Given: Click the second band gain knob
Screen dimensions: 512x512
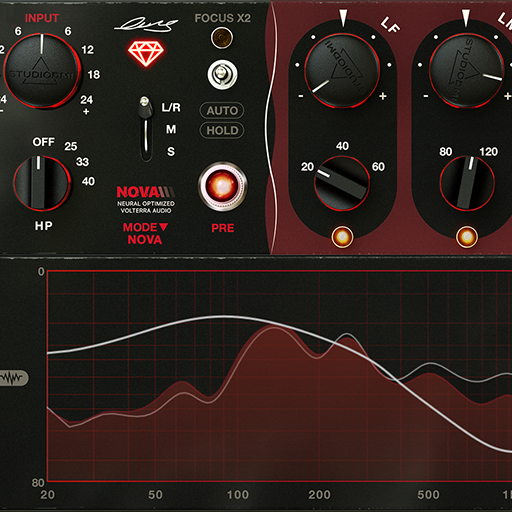Looking at the screenshot, I should (467, 70).
